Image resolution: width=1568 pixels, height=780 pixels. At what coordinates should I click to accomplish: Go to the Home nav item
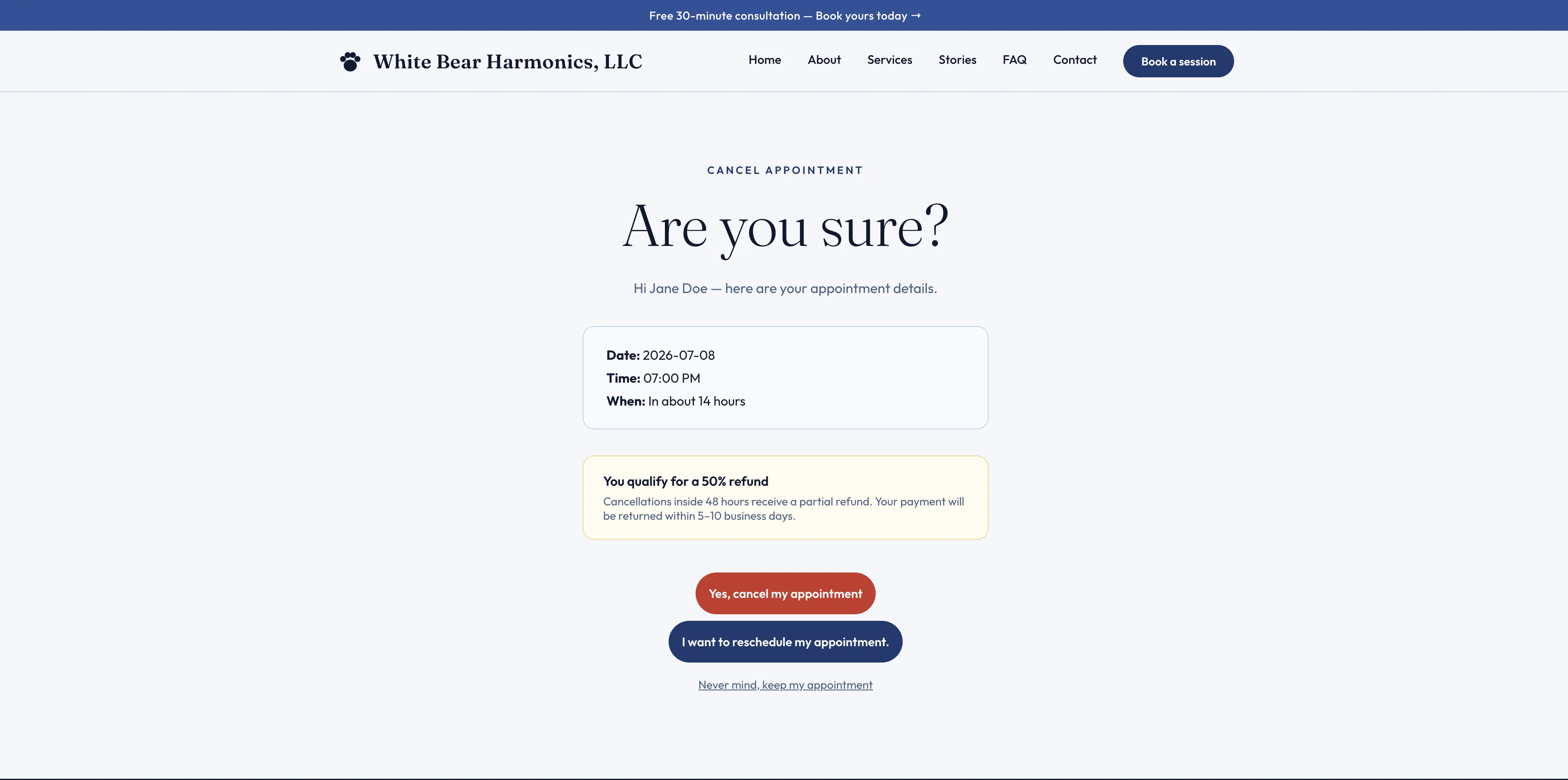pos(764,60)
